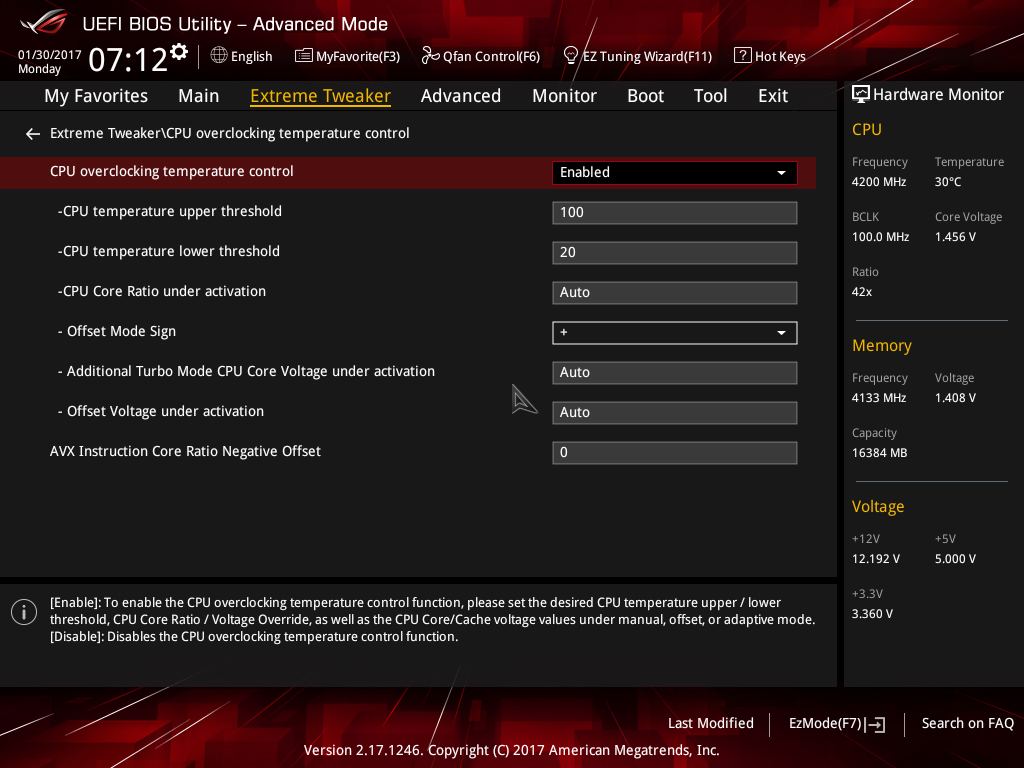Viewport: 1024px width, 768px height.
Task: Go to the Advanced tab
Action: click(x=461, y=96)
